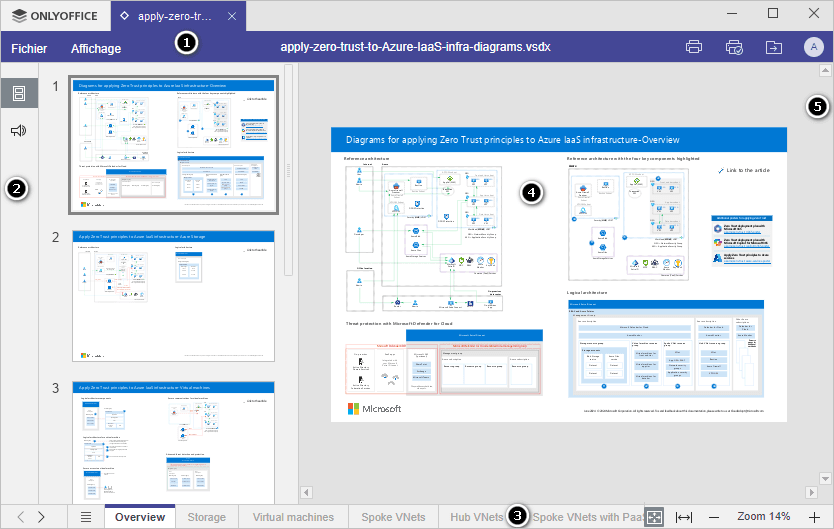This screenshot has height=529, width=834.
Task: Switch to the Spoke VNets tab
Action: 393,517
